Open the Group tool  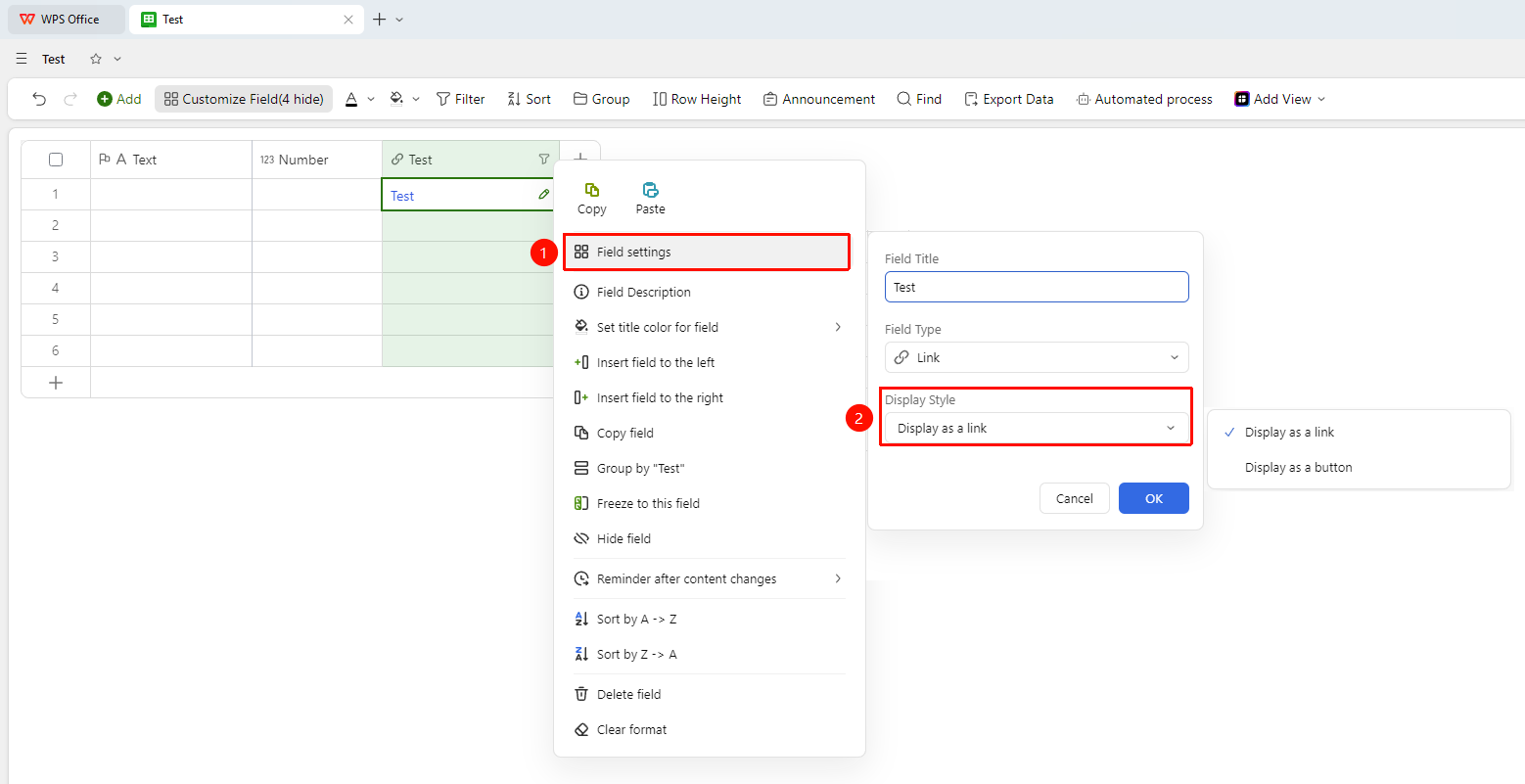(x=601, y=99)
